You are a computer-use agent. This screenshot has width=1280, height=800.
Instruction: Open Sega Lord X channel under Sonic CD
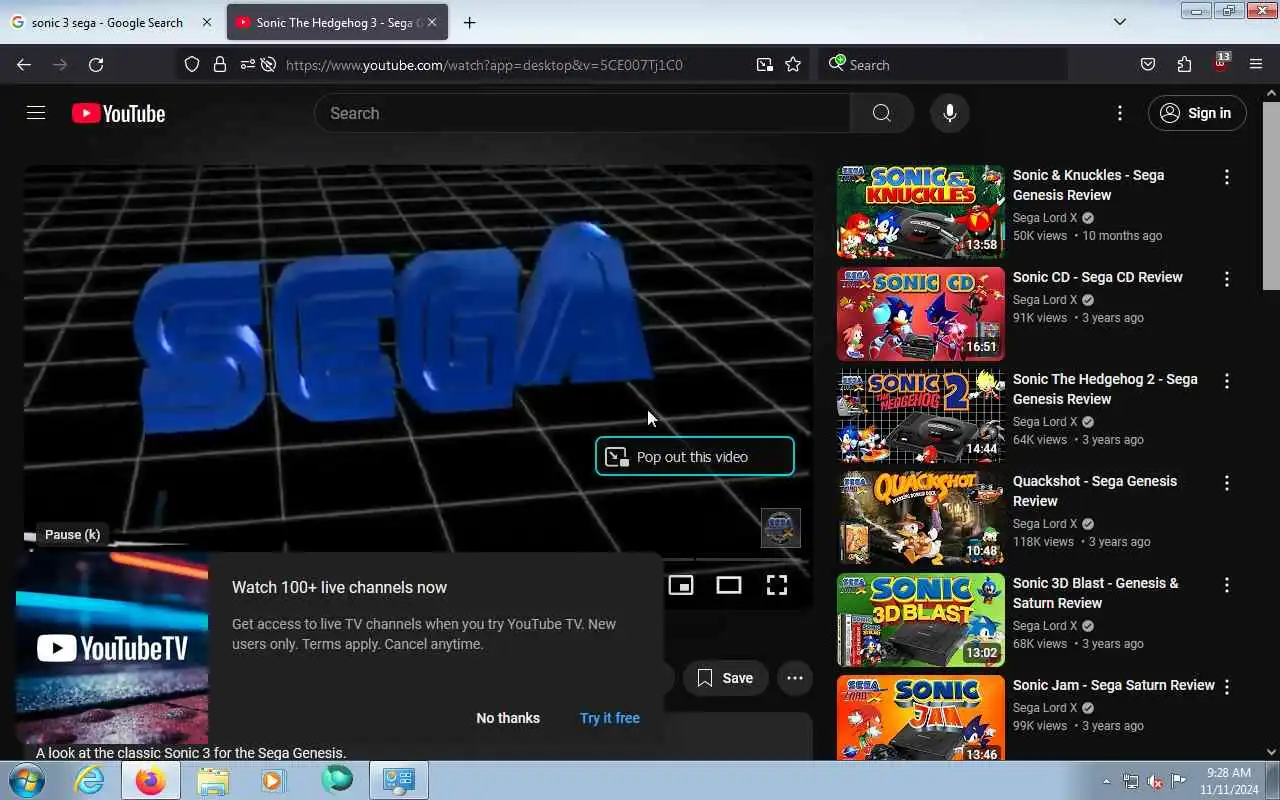click(1045, 299)
